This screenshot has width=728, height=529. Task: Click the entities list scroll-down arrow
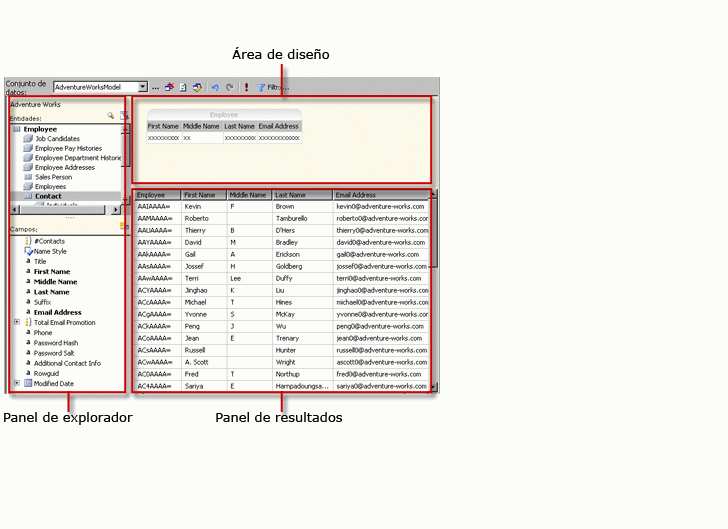[125, 200]
